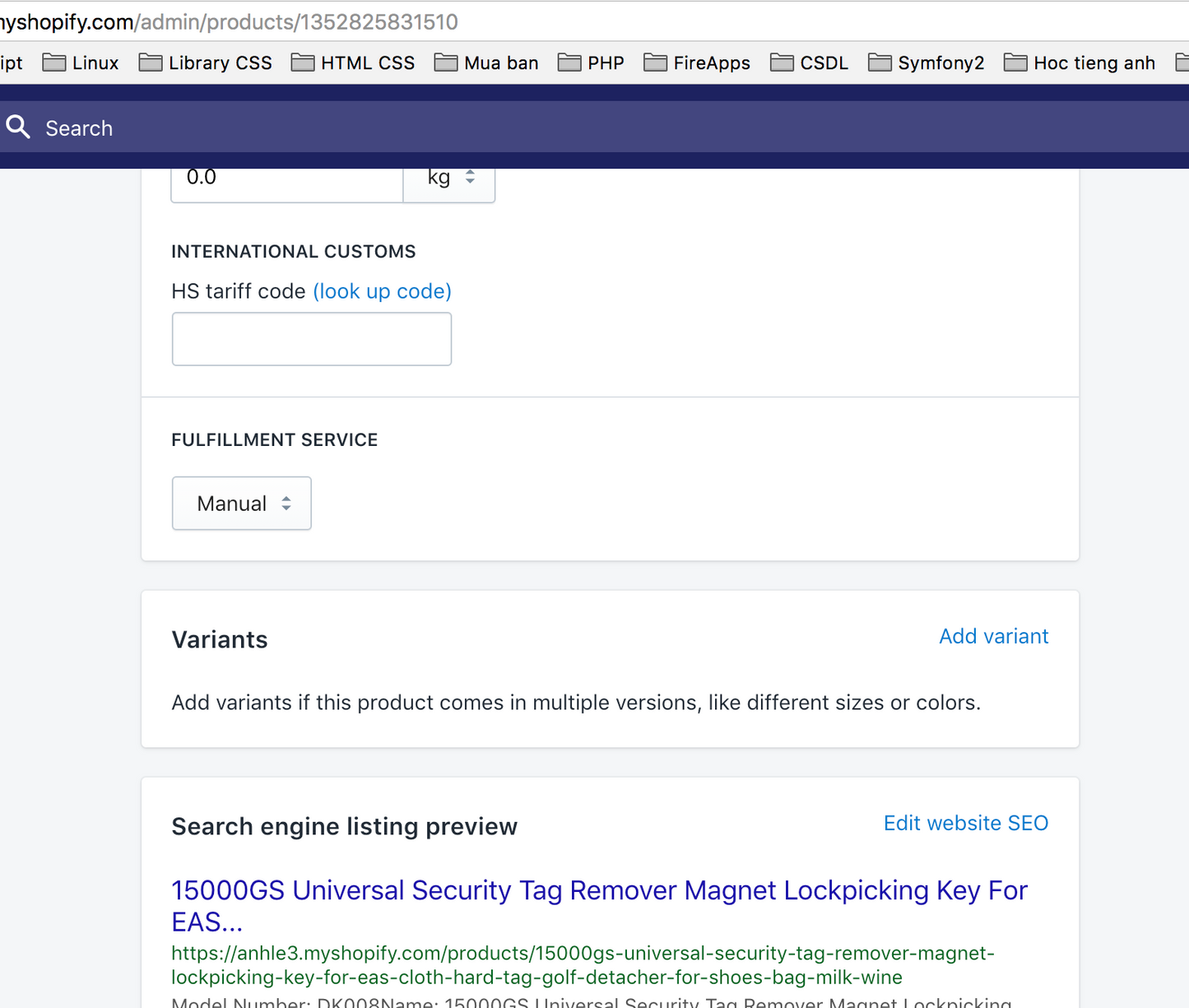This screenshot has height=1008, width=1189.
Task: Click the search magnifier icon
Action: [18, 128]
